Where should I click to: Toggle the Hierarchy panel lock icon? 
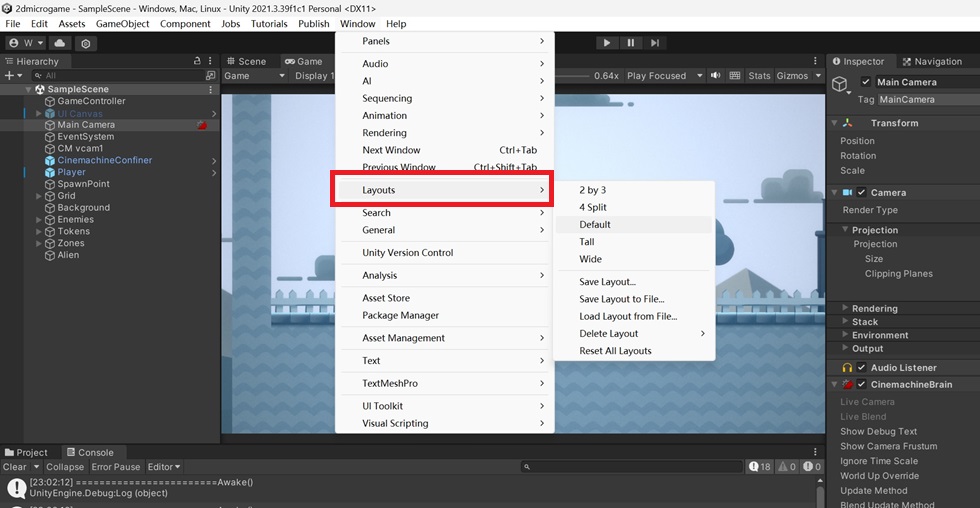click(x=198, y=61)
